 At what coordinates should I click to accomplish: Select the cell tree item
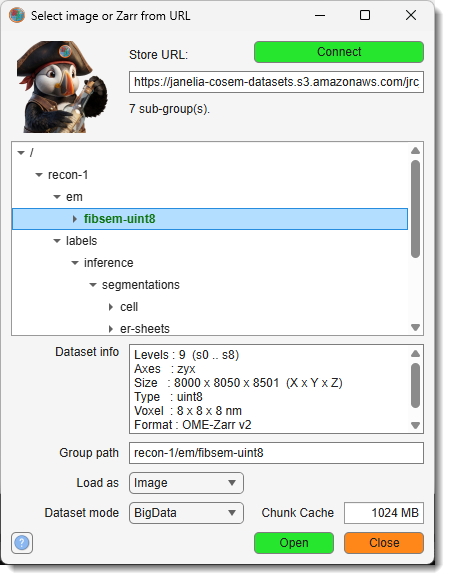point(129,307)
